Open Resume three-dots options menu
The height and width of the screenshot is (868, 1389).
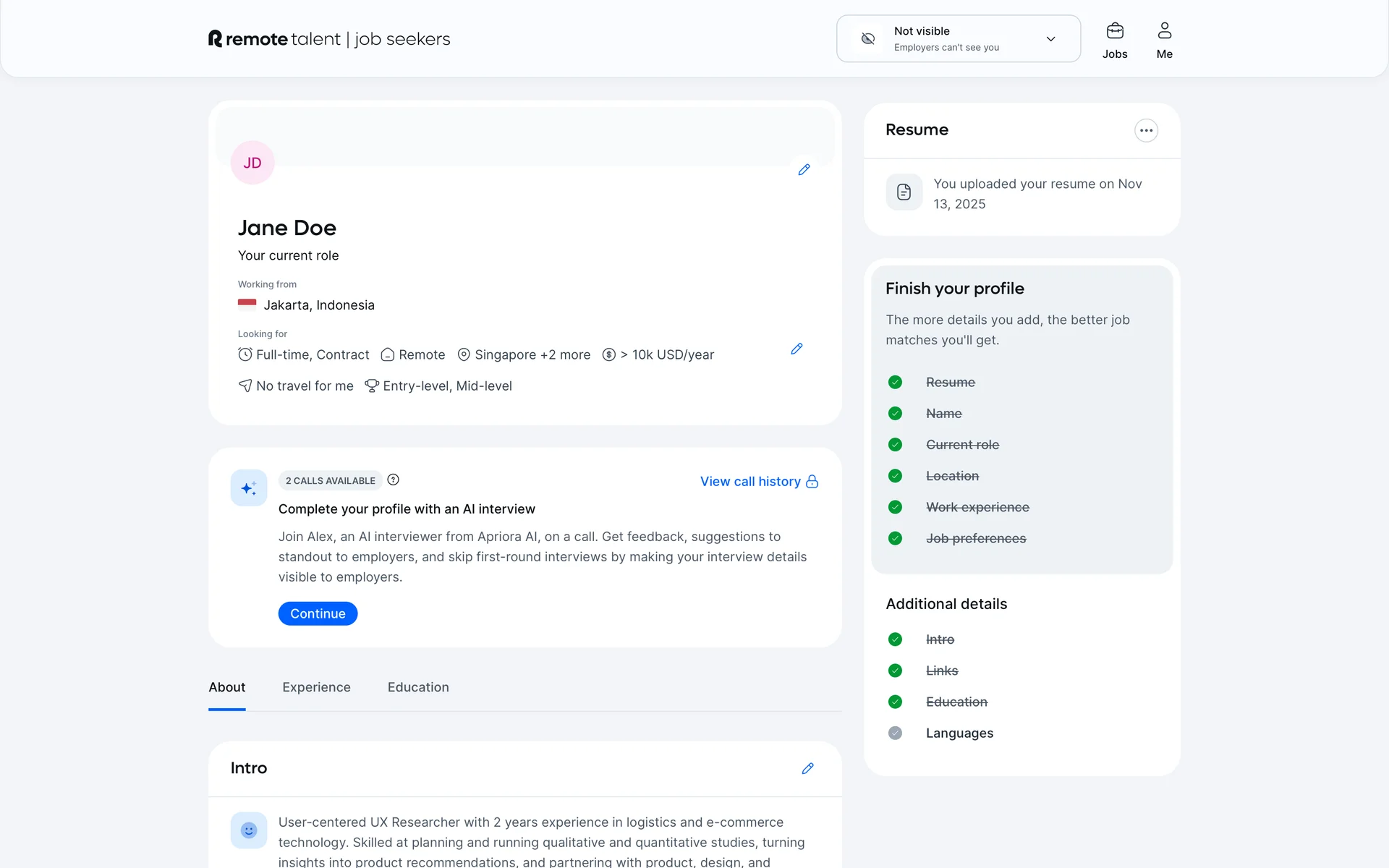click(x=1146, y=131)
